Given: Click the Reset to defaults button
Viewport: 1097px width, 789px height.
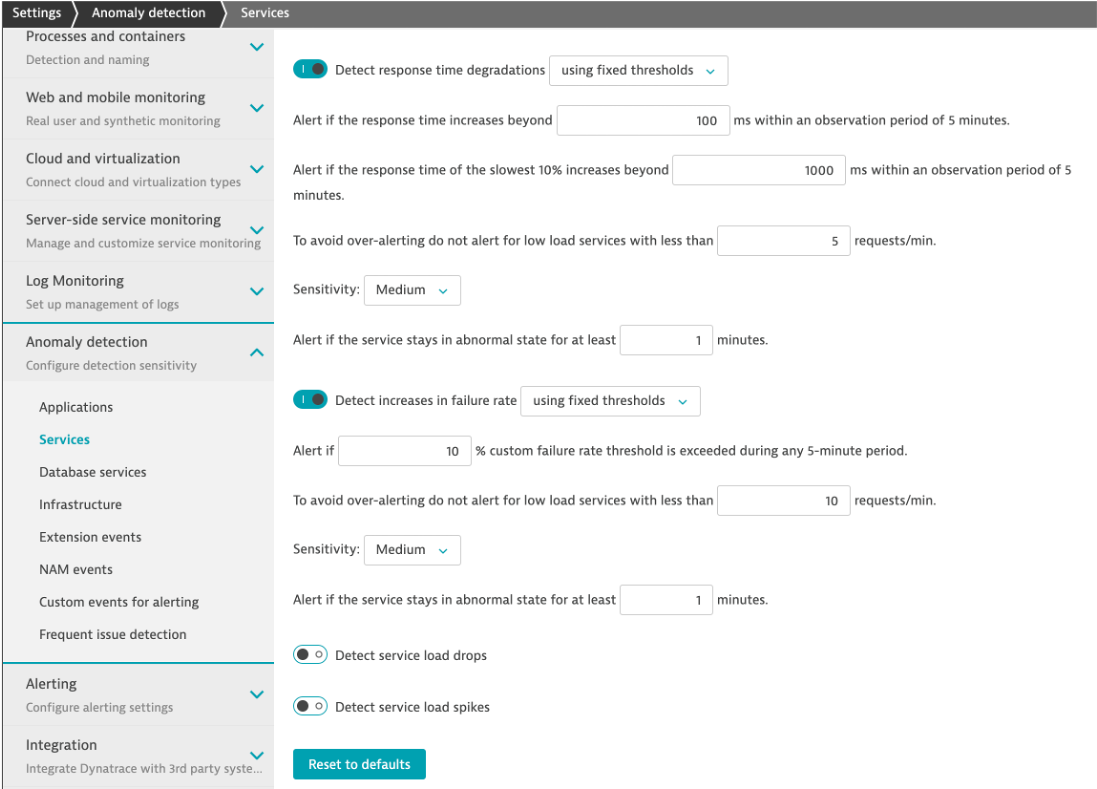Looking at the screenshot, I should click(359, 764).
